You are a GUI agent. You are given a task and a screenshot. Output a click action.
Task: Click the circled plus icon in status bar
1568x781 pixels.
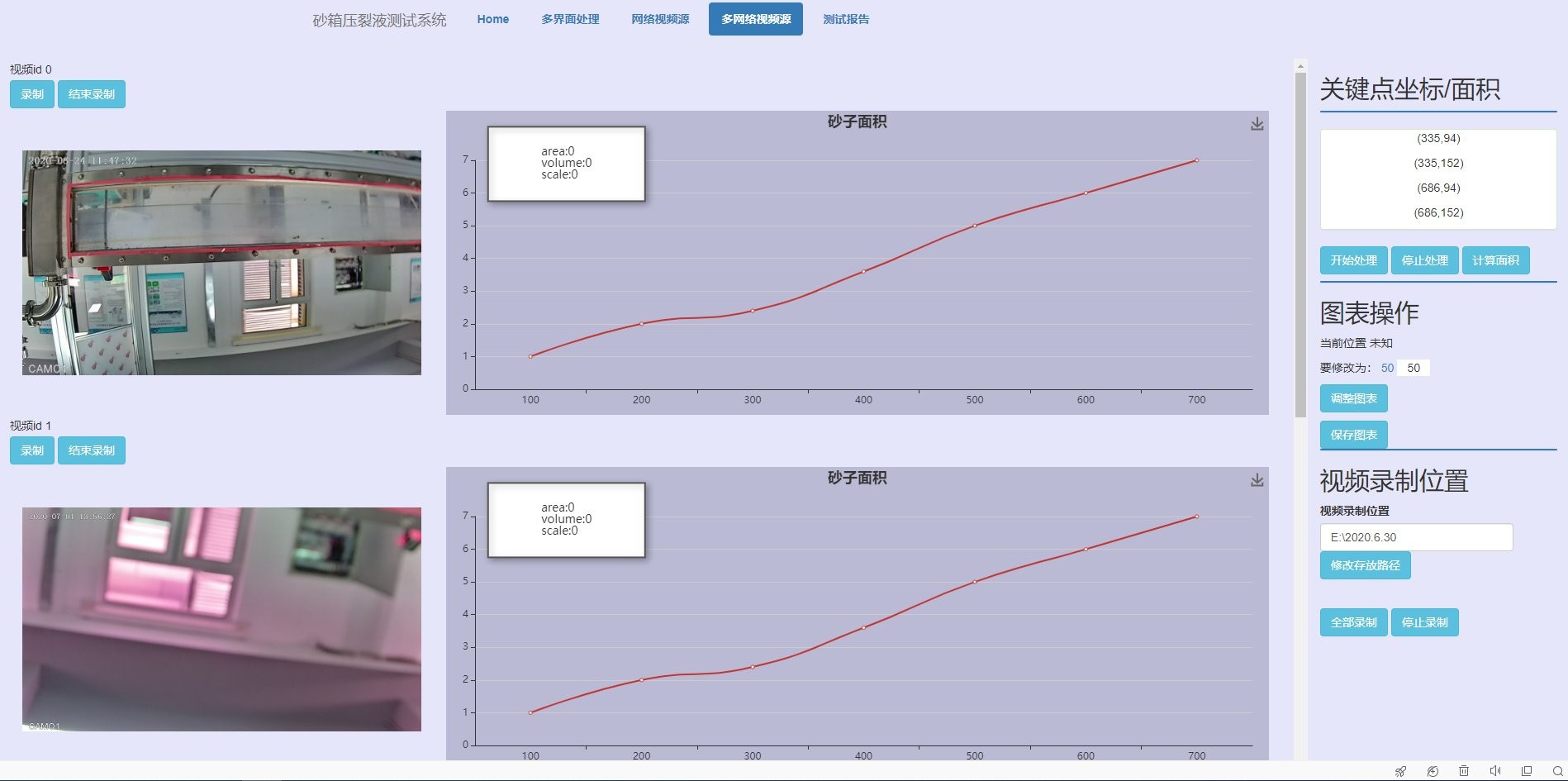pos(1432,771)
